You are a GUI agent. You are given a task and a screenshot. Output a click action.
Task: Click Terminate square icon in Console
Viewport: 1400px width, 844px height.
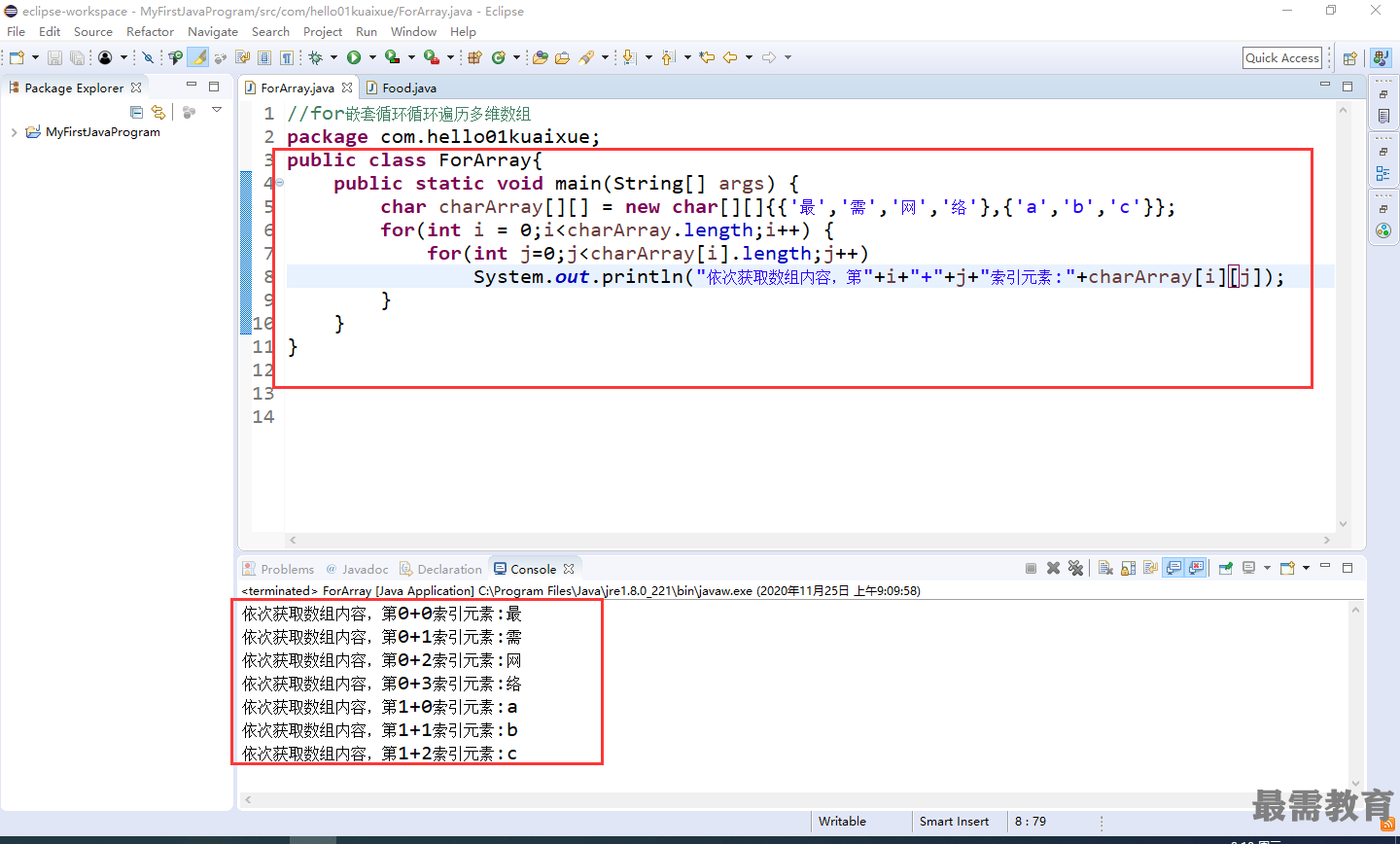pos(1031,568)
